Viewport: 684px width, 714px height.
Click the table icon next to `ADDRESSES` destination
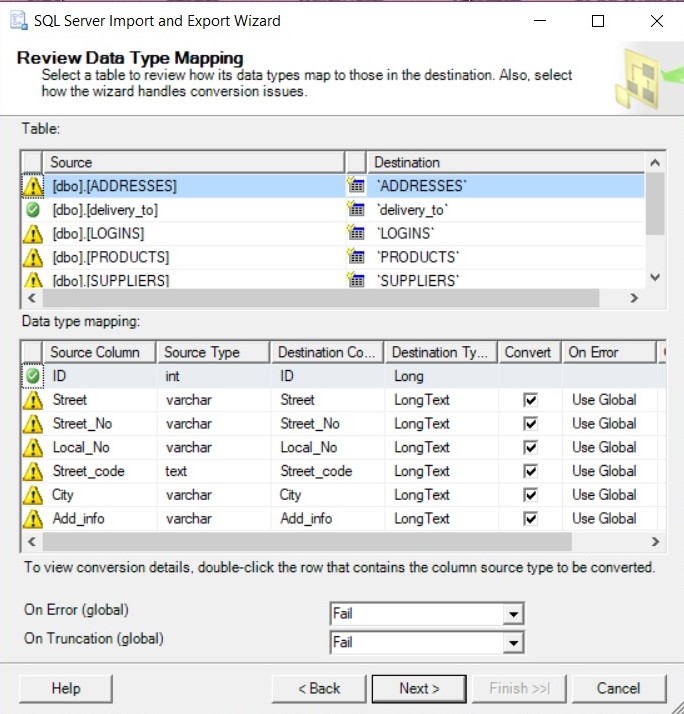click(x=356, y=185)
